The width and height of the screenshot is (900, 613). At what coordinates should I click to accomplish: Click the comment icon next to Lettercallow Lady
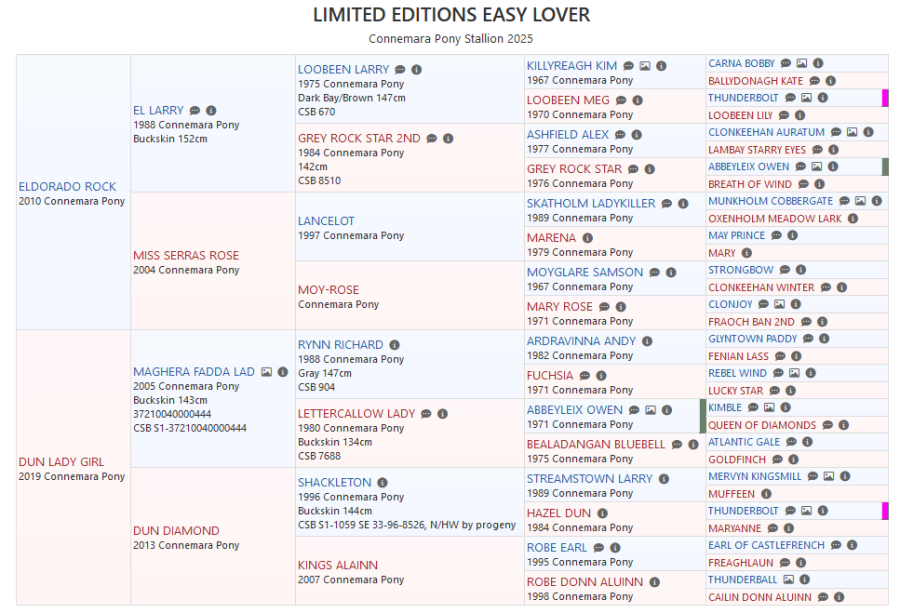[x=426, y=414]
